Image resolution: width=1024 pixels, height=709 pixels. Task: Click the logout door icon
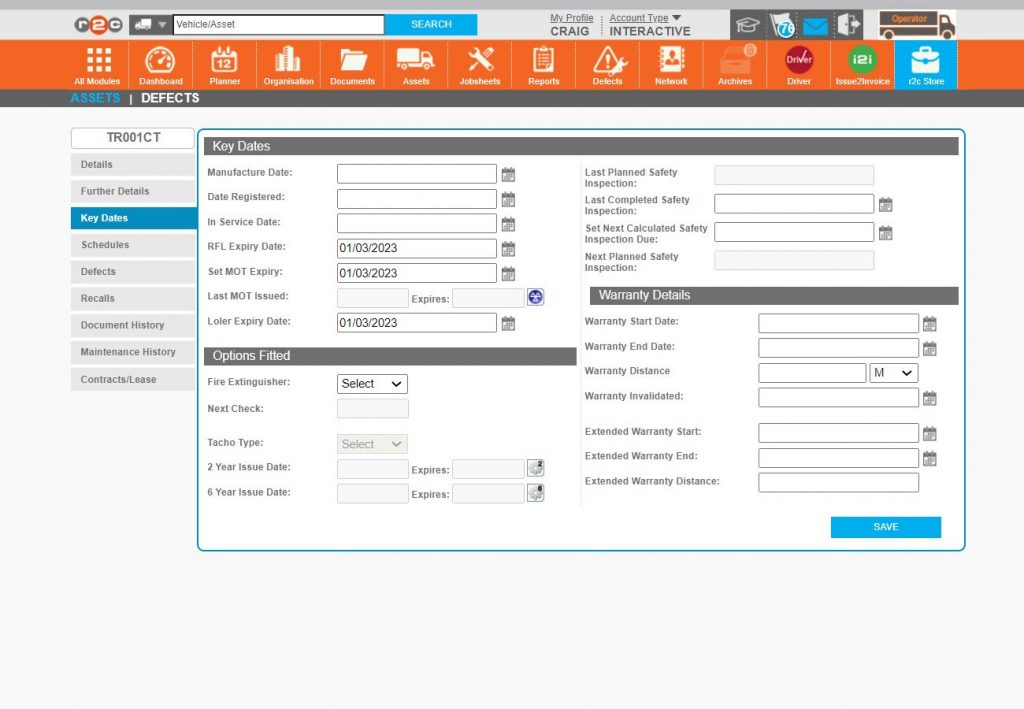tap(850, 25)
